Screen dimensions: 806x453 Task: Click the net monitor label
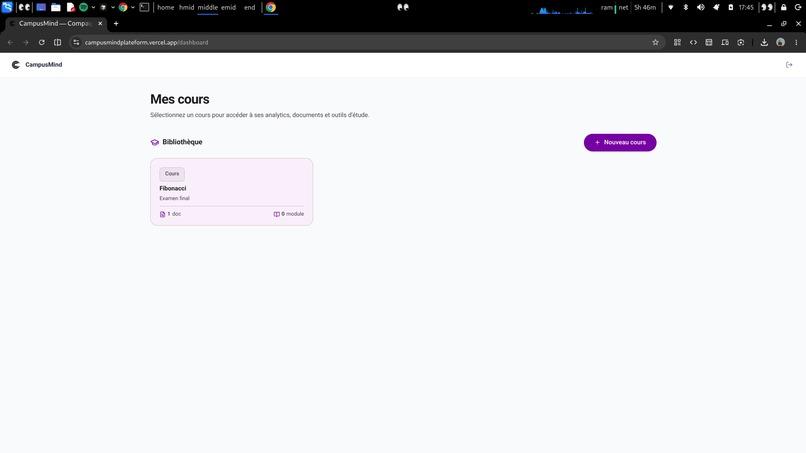pyautogui.click(x=623, y=8)
